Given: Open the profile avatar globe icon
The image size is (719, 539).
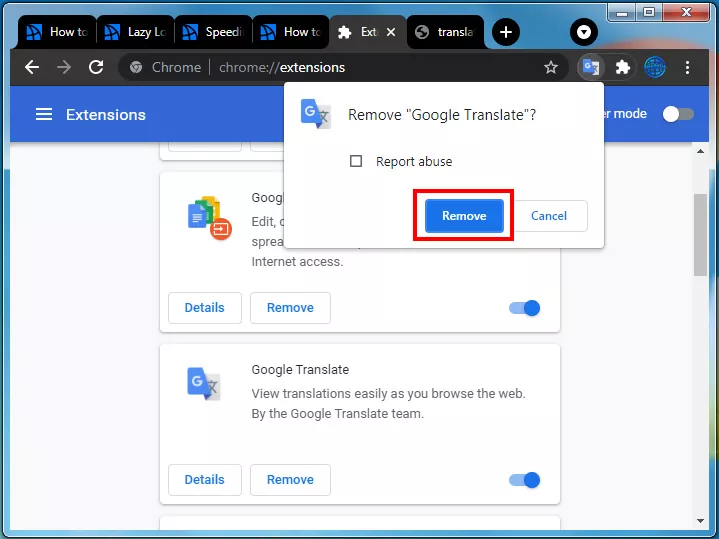Looking at the screenshot, I should click(x=655, y=67).
